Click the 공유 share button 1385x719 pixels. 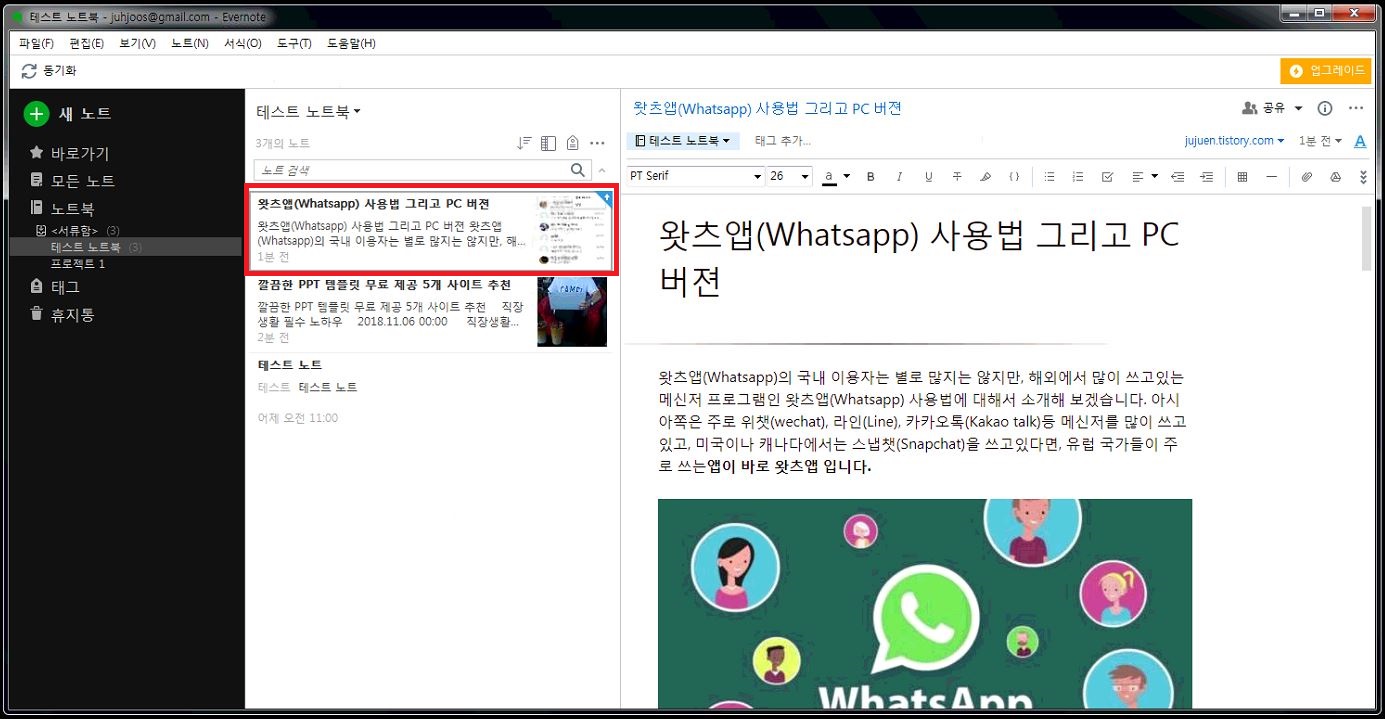1264,108
